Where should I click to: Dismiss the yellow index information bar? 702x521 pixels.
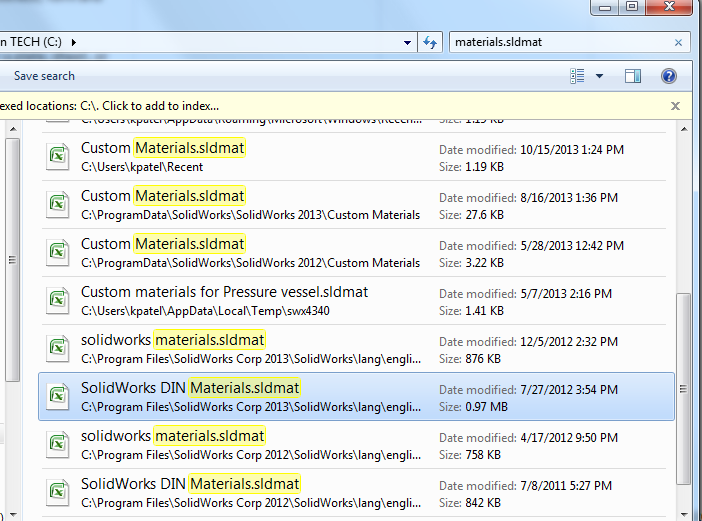[675, 106]
